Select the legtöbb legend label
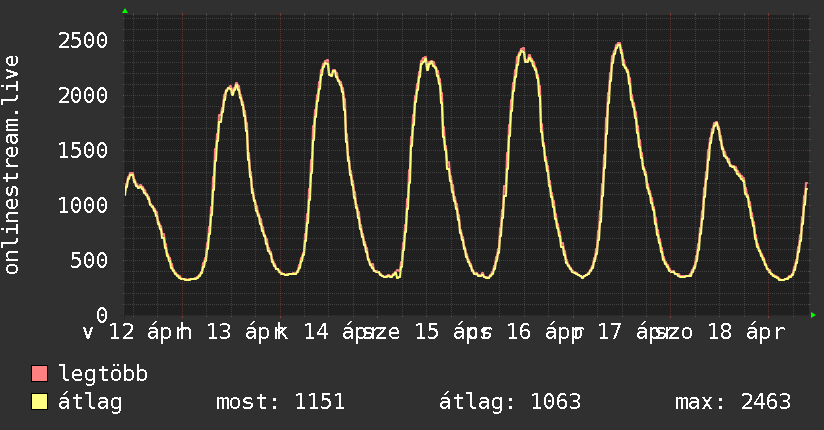 pyautogui.click(x=104, y=375)
